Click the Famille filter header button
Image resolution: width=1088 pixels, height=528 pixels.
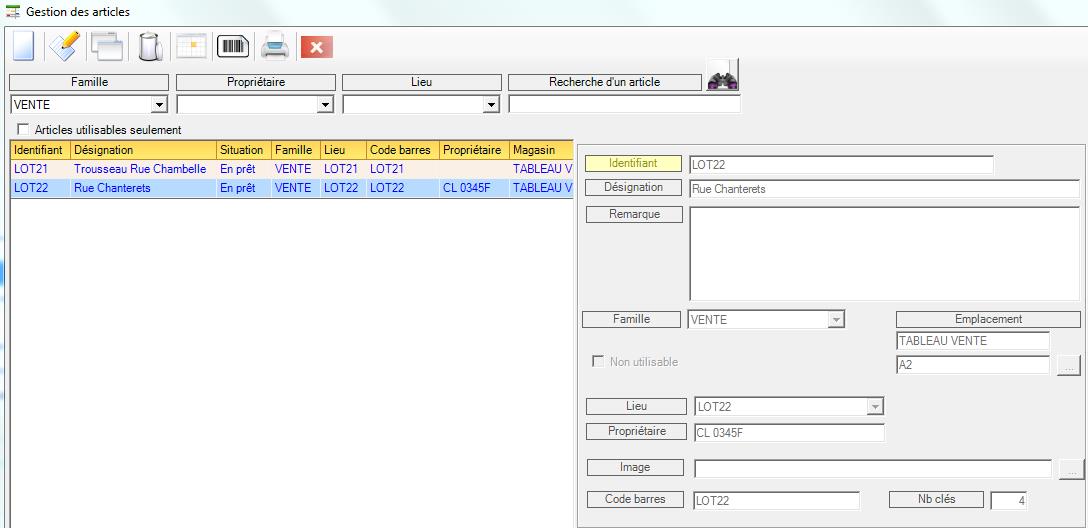coord(89,82)
